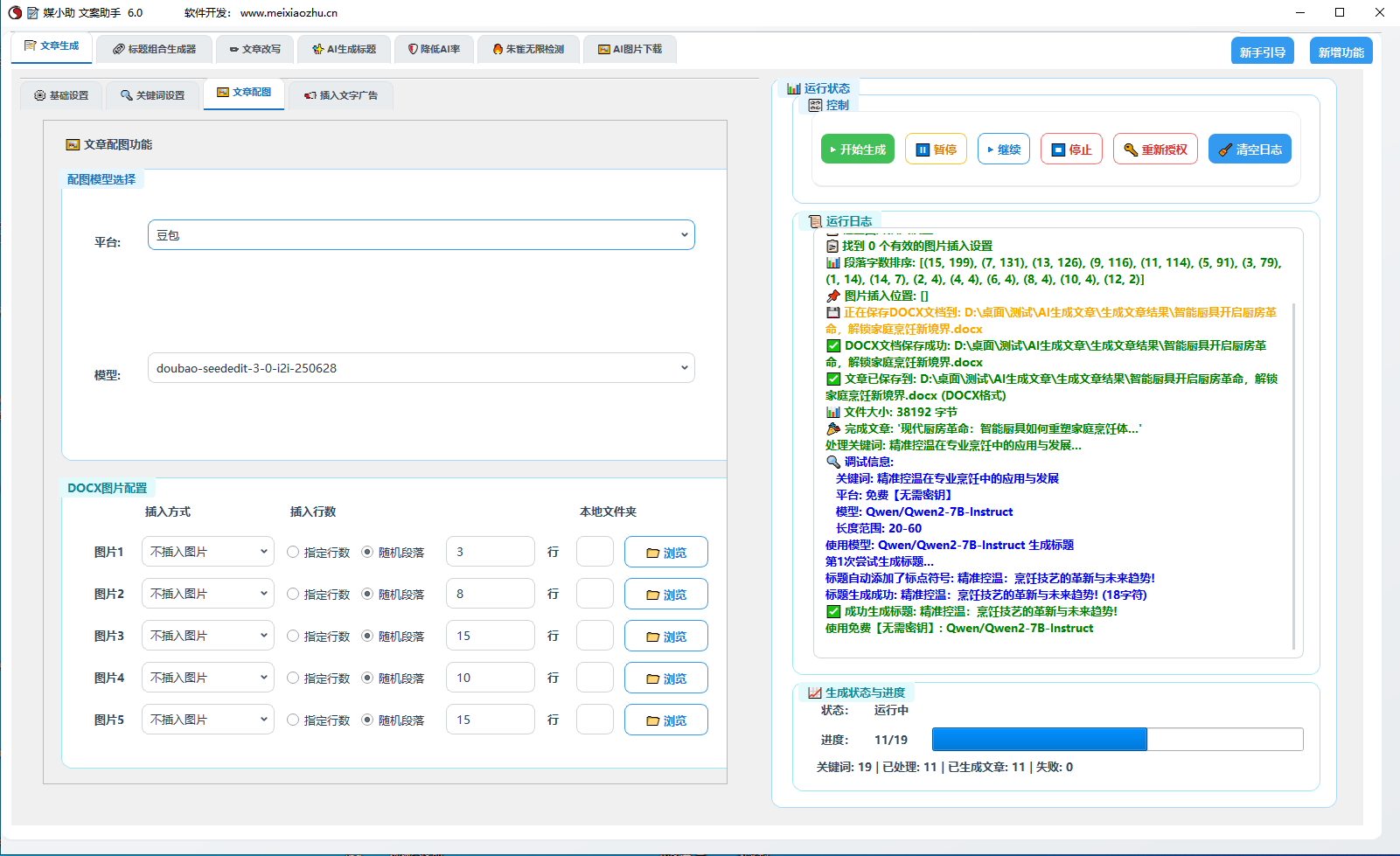
Task: Open the 关键词设置 sub-tab
Action: point(153,95)
